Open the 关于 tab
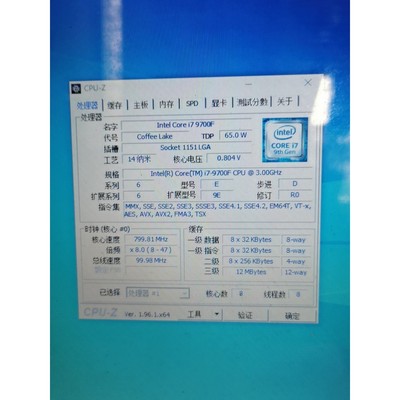Viewport: 400px width, 400px height. click(285, 101)
